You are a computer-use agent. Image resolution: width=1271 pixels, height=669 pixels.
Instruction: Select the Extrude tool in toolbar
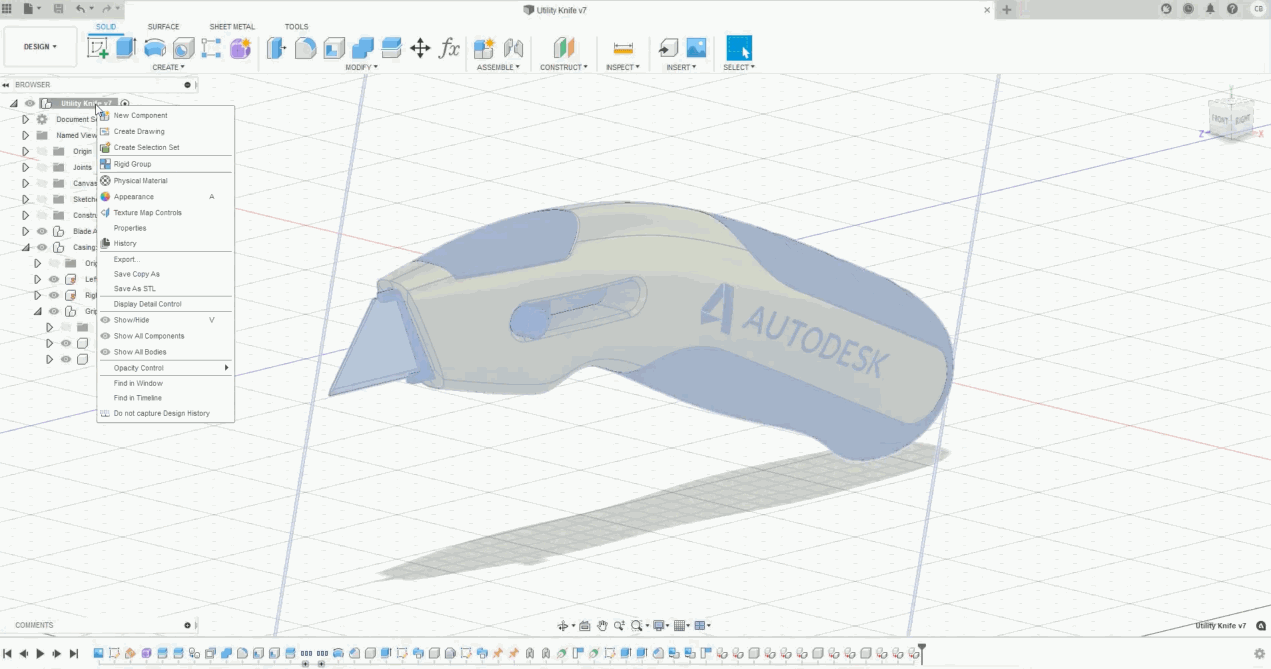(x=126, y=48)
